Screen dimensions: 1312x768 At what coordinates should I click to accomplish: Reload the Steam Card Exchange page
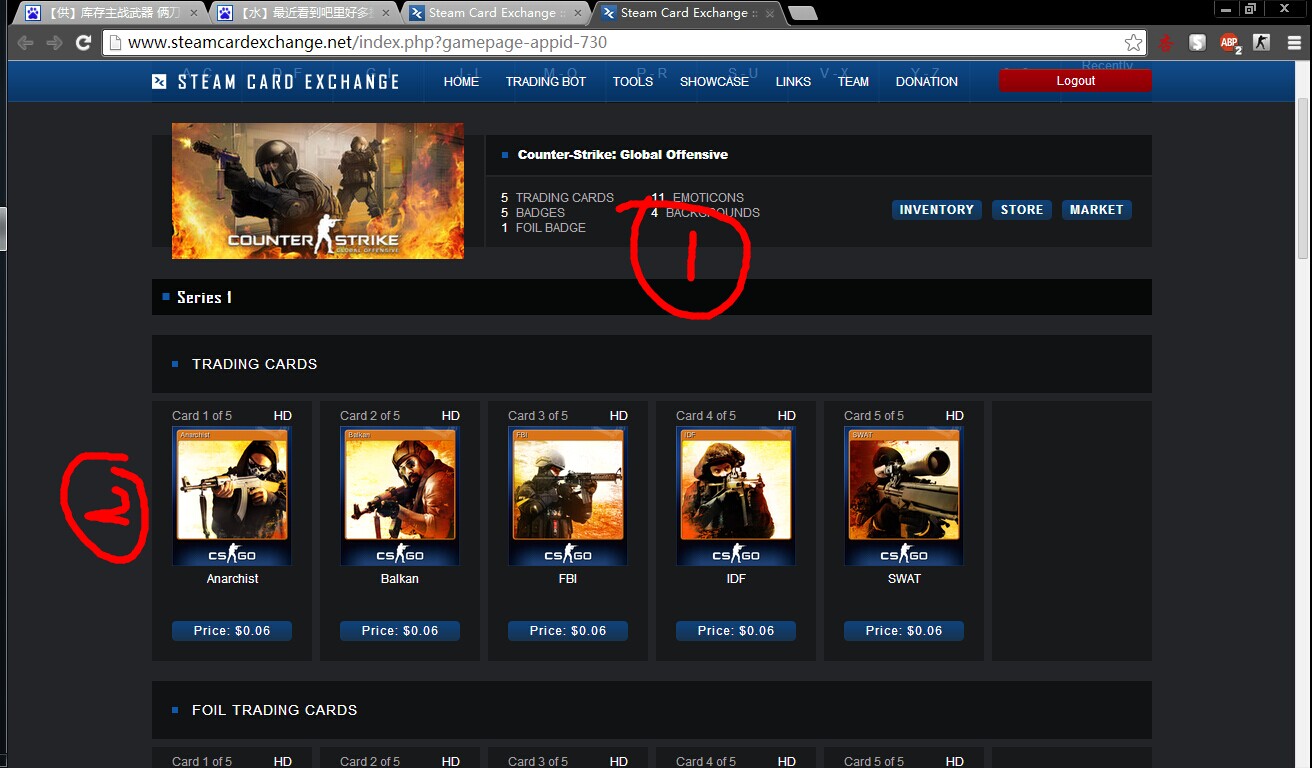pos(84,43)
